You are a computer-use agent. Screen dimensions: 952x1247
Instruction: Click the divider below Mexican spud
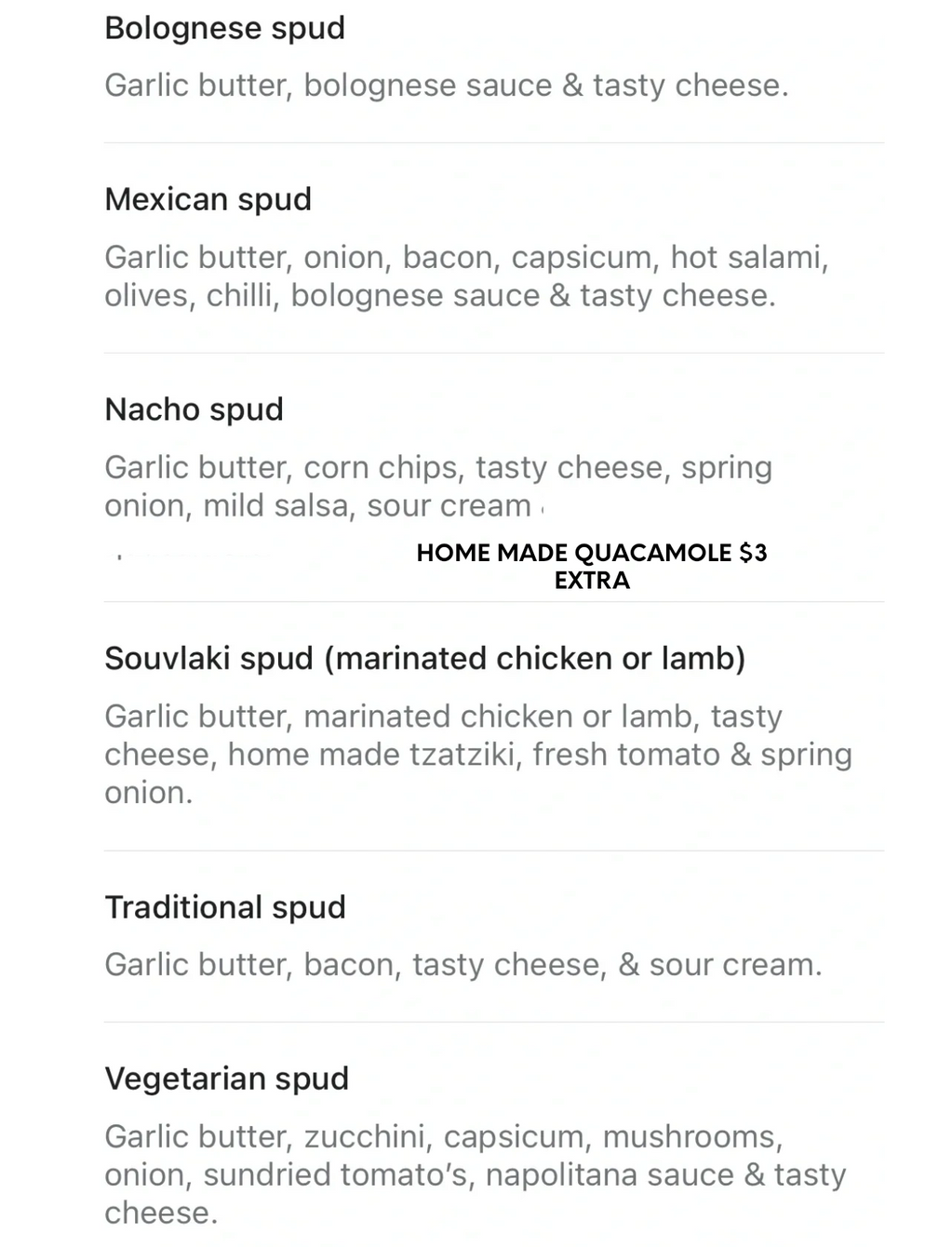coord(494,353)
